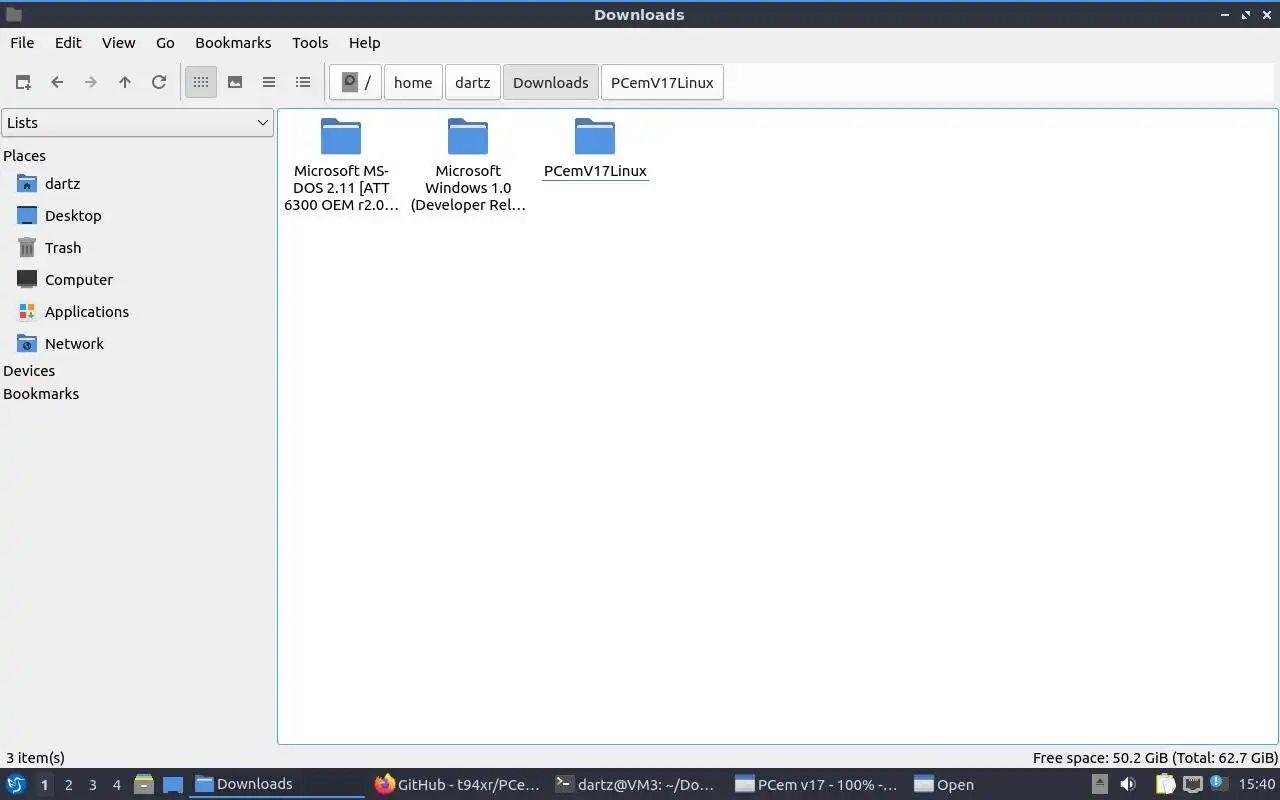Click 'Downloads' path bar button

pos(551,82)
